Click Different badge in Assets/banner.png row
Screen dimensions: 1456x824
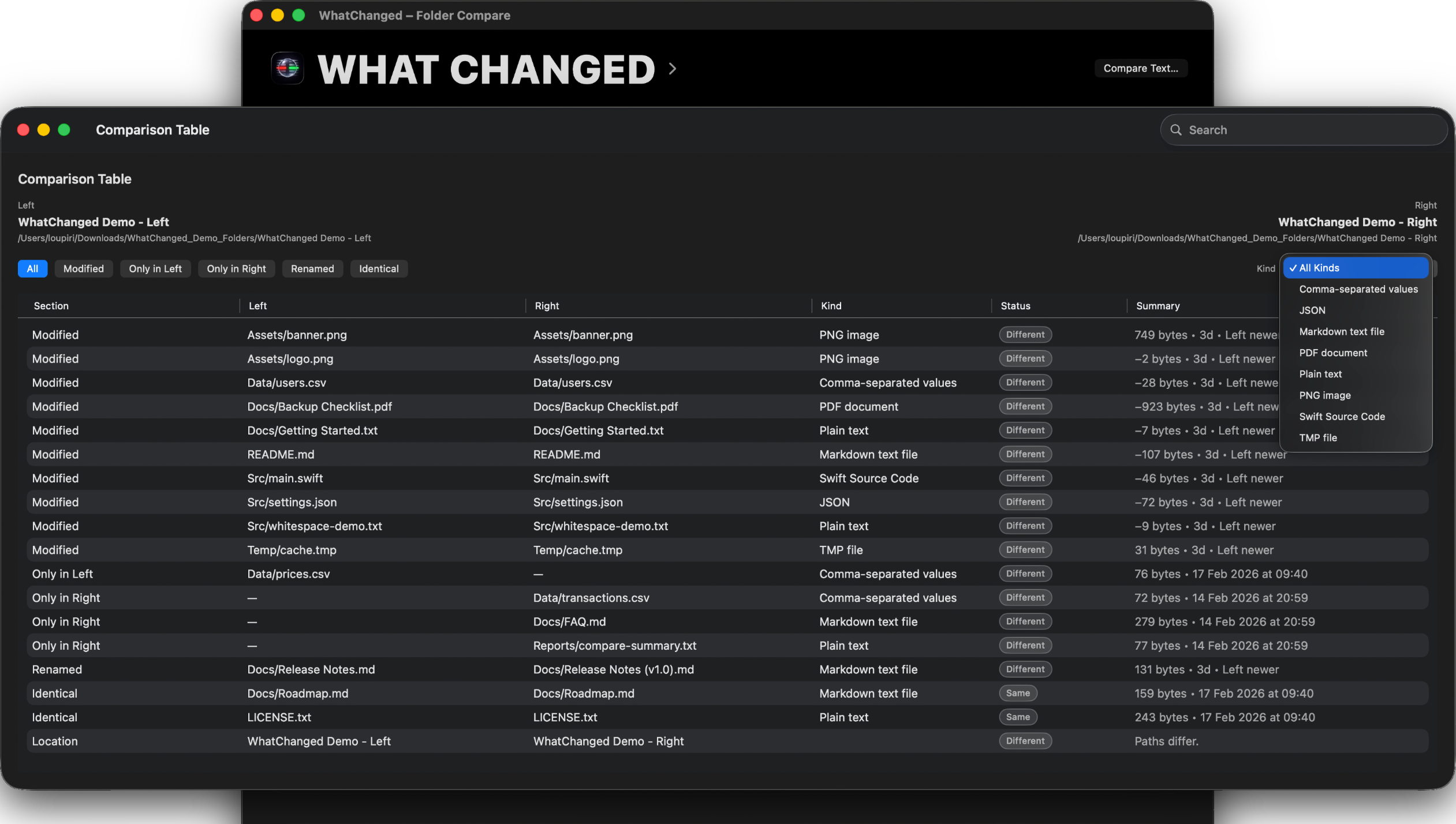coord(1025,335)
